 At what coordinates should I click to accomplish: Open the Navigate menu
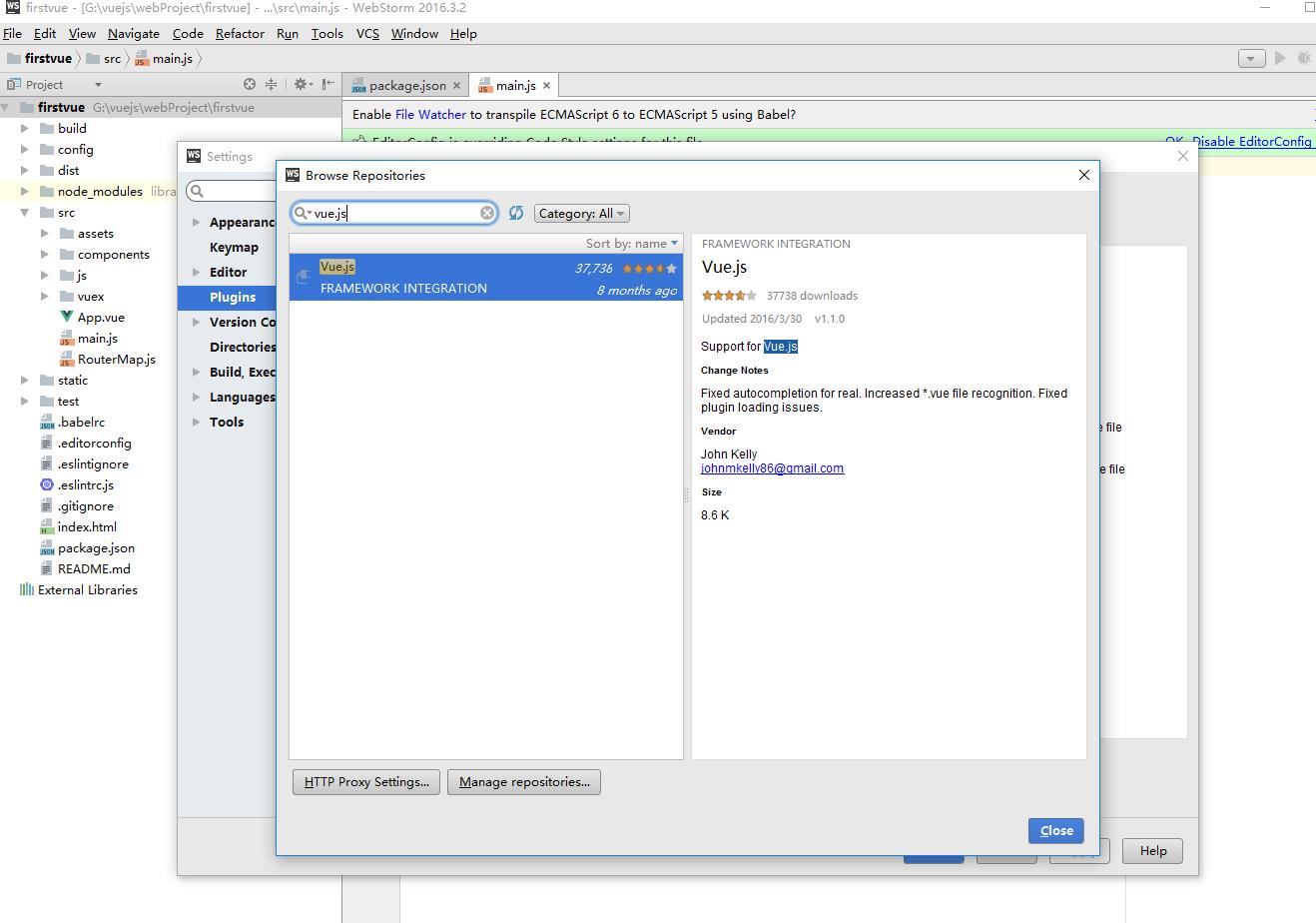pos(134,33)
